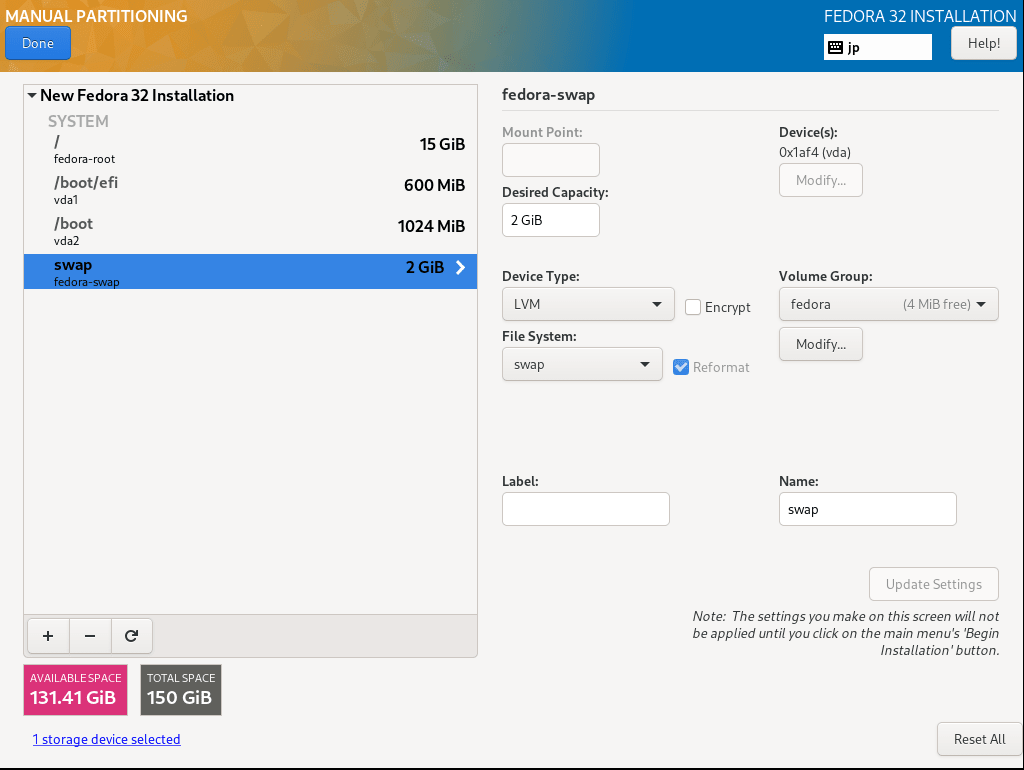
Task: Select the swap fedora-swap partition row
Action: tap(250, 272)
